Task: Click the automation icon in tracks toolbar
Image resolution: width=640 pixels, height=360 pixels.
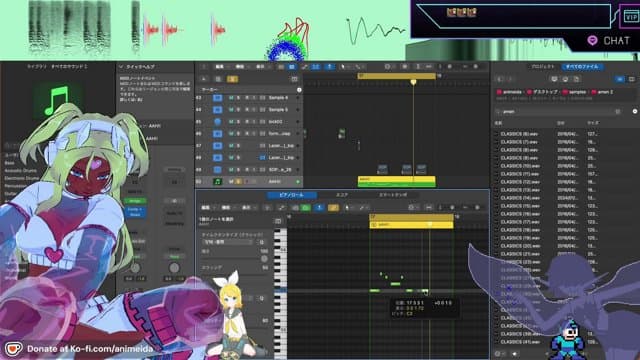Action: pos(304,67)
